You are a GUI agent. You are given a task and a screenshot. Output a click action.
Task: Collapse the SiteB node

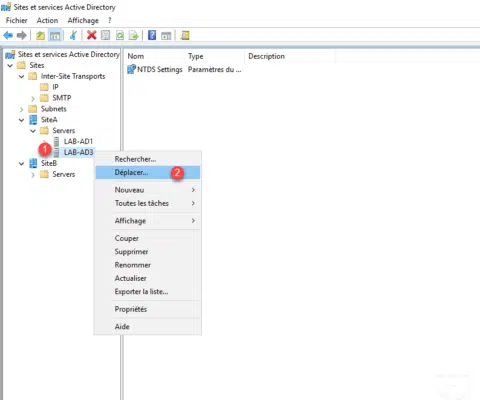coord(21,164)
